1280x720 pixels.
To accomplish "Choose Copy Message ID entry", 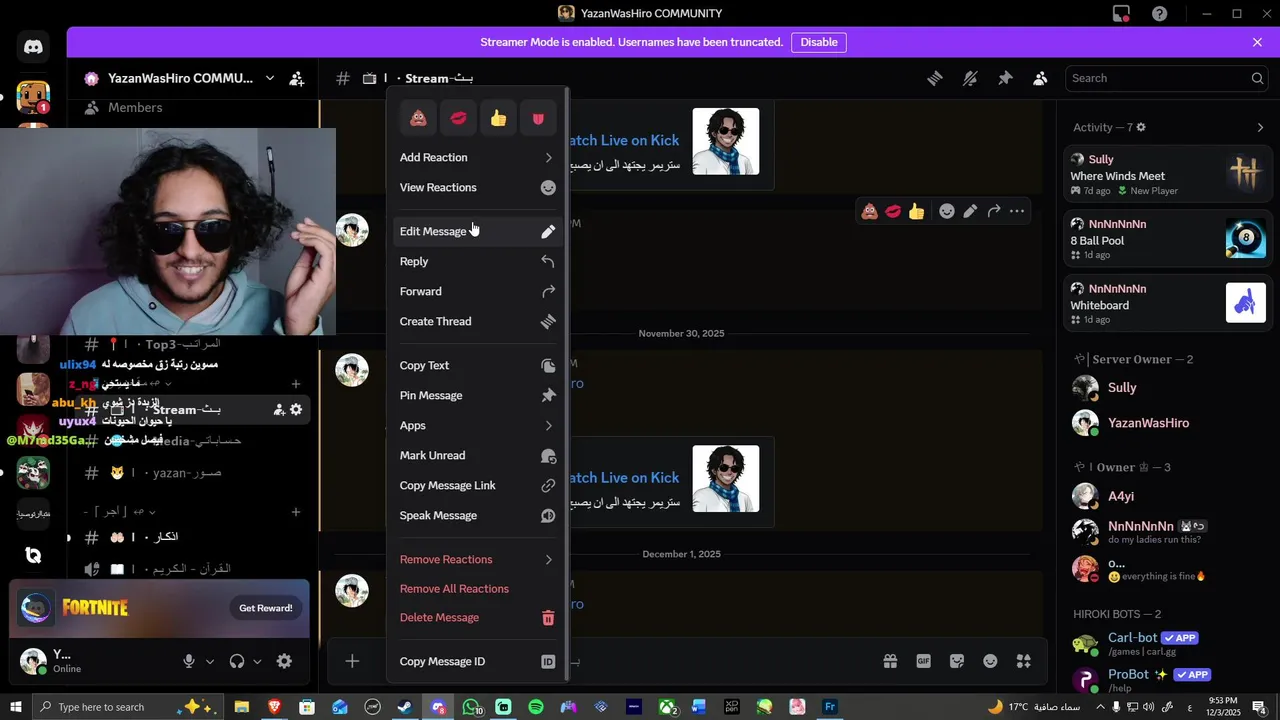I will coord(477,661).
